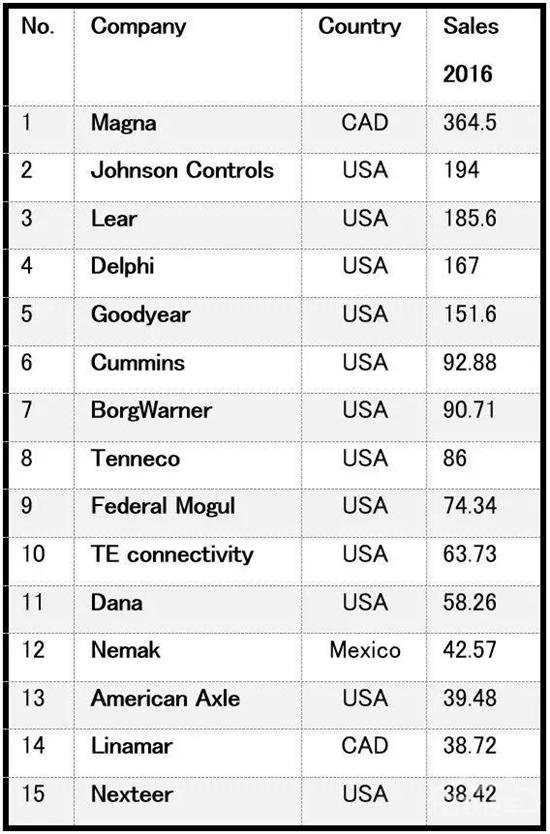Click Goodyear sales value 151.6

470,314
